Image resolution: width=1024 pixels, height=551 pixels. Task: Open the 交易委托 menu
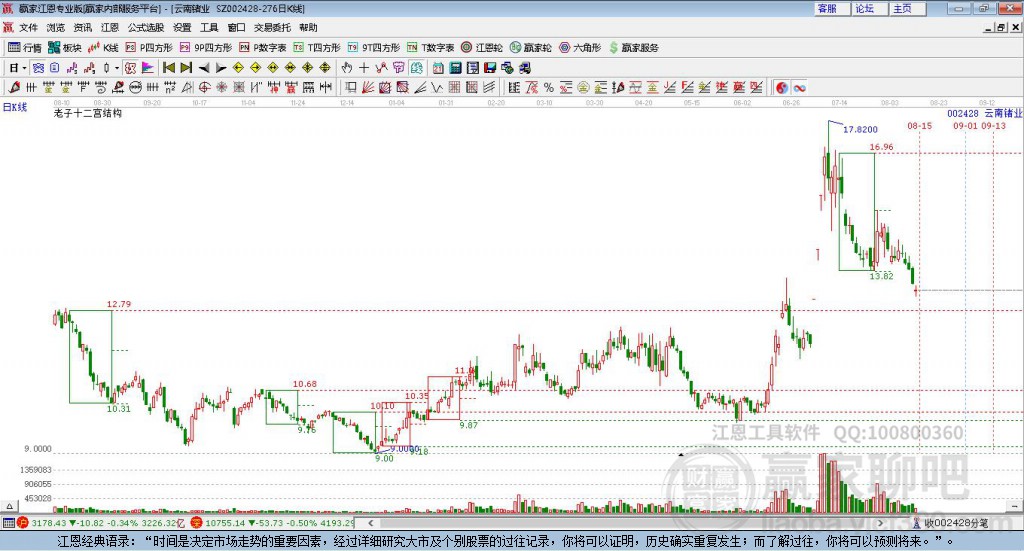(x=272, y=27)
